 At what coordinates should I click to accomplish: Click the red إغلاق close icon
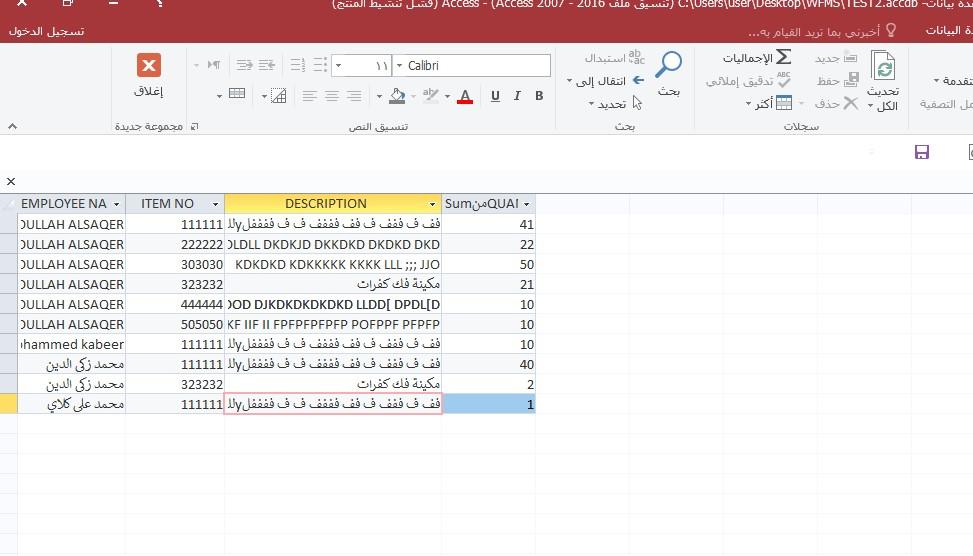149,65
